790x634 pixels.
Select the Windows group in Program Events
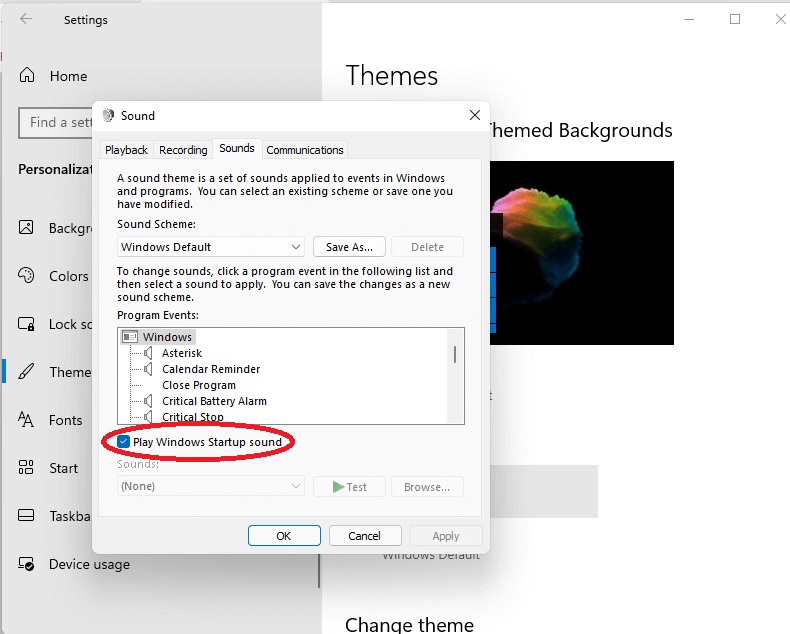[x=167, y=337]
